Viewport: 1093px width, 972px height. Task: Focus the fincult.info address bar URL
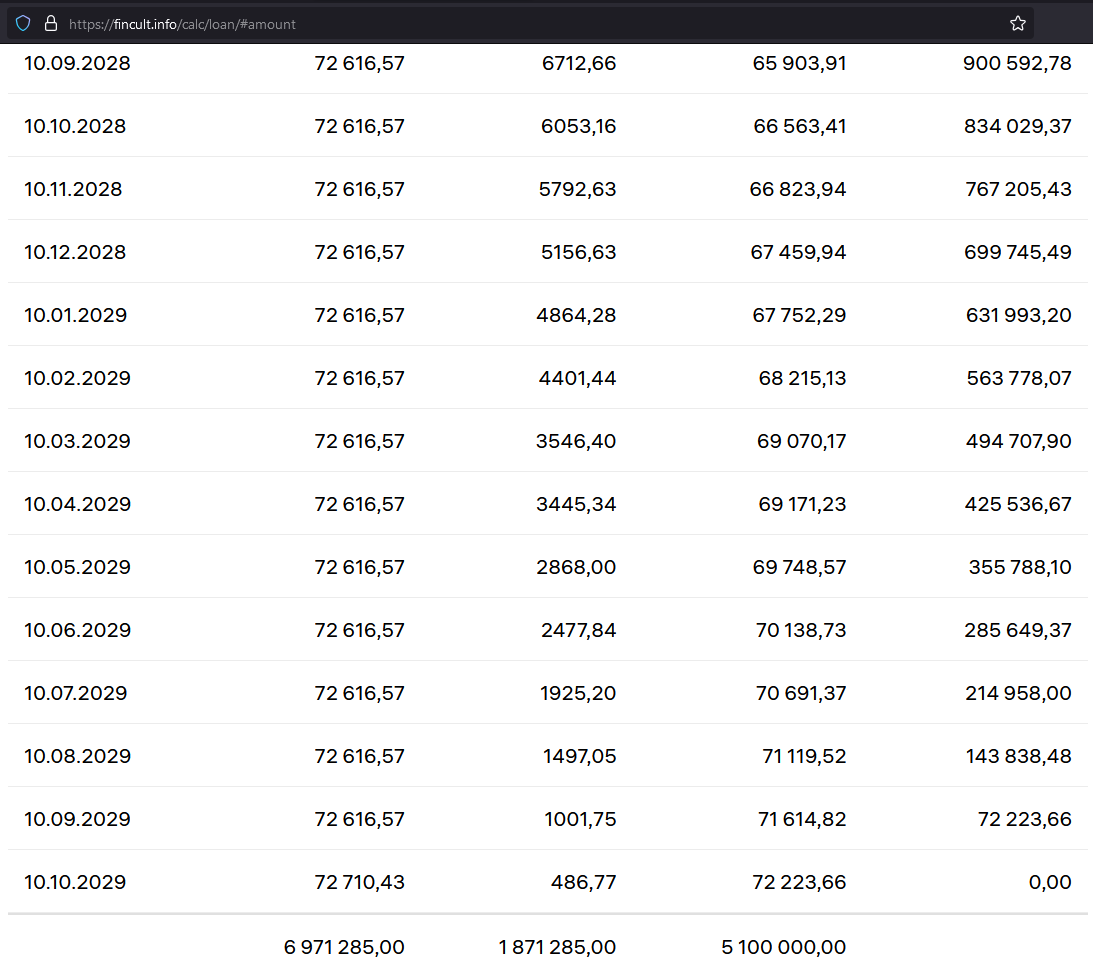(x=182, y=24)
